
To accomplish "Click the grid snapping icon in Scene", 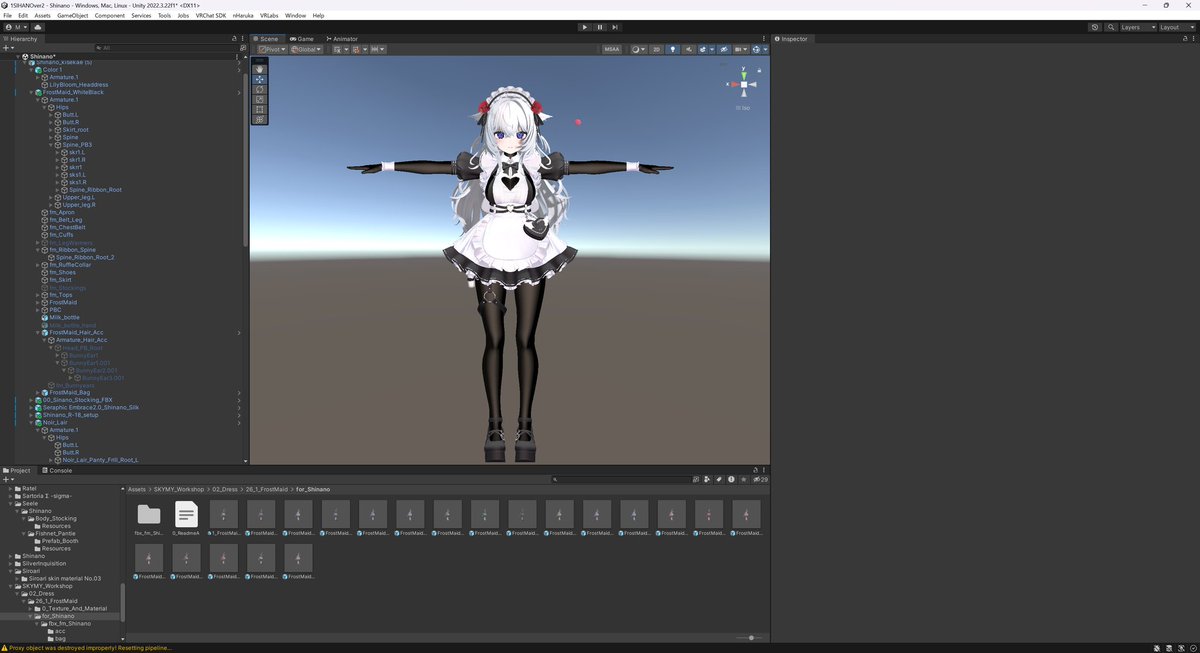I will [x=355, y=49].
